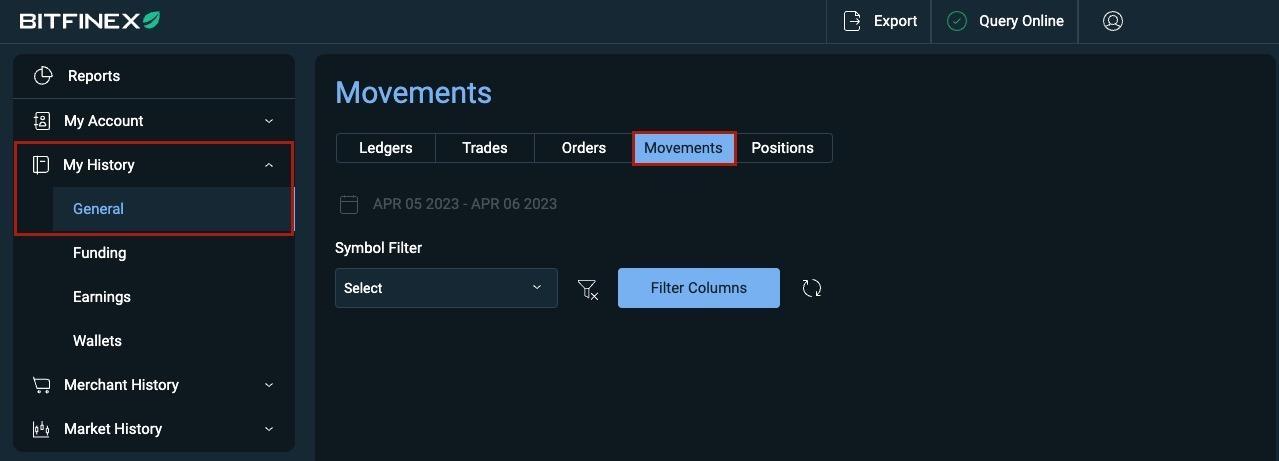Click the My Account badge icon

[x=42, y=121]
